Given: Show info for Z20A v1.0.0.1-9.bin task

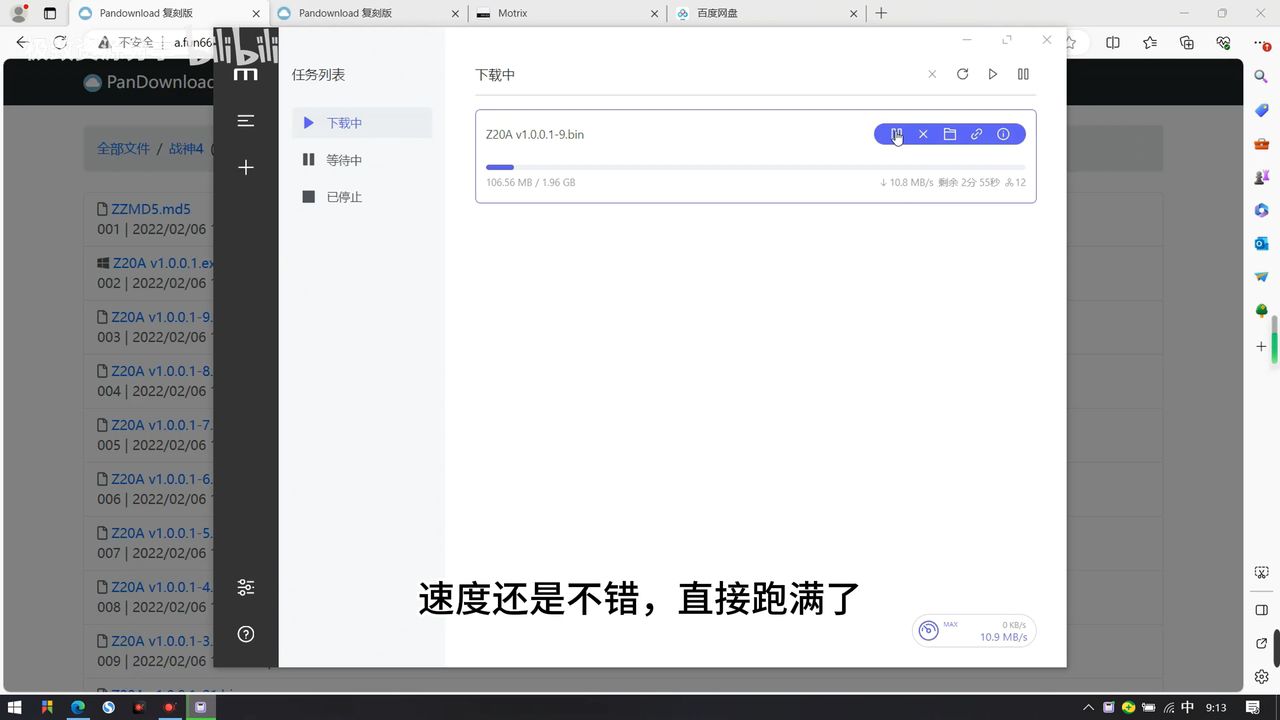Looking at the screenshot, I should pyautogui.click(x=1003, y=134).
